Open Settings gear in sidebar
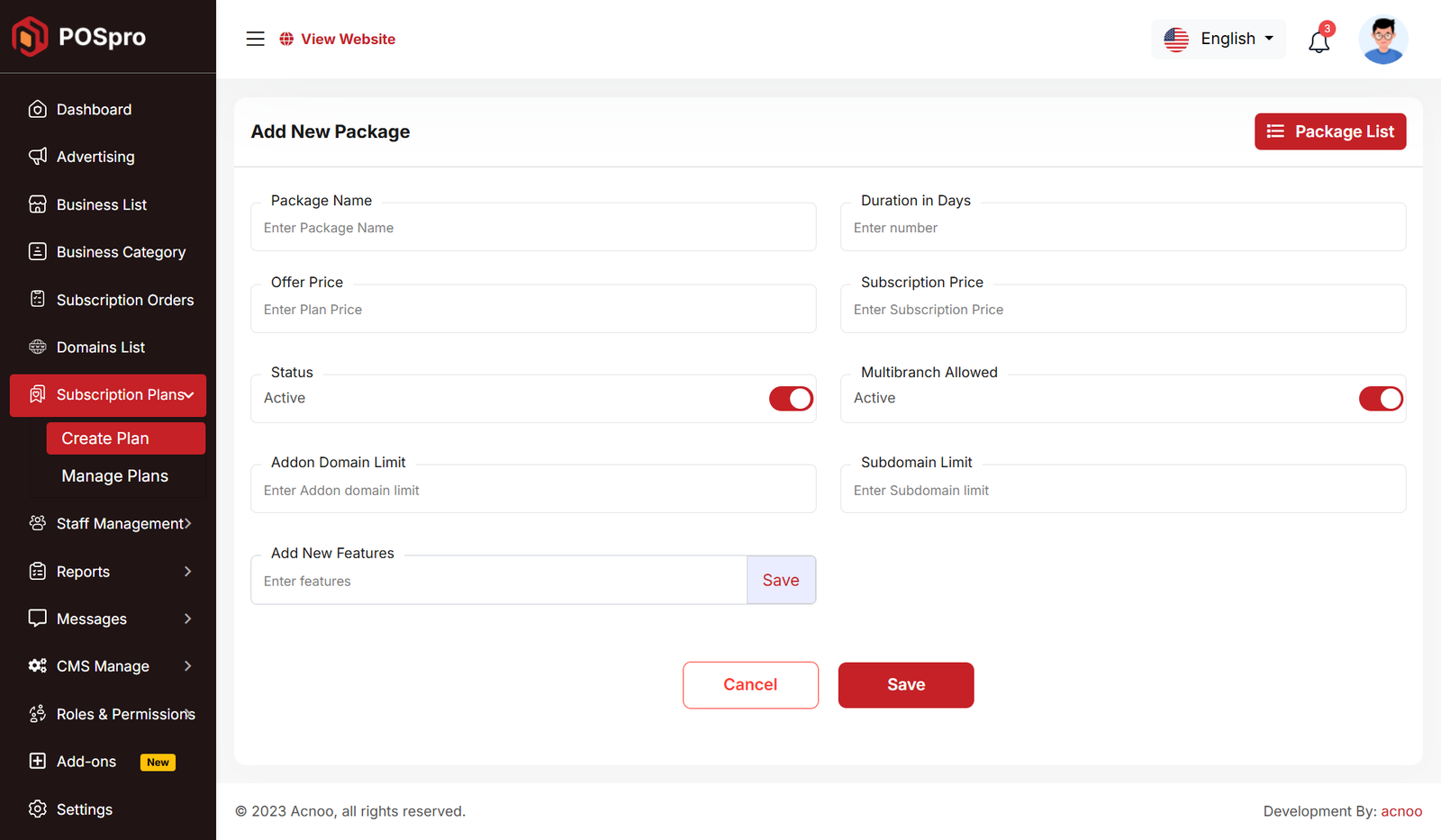 point(38,808)
